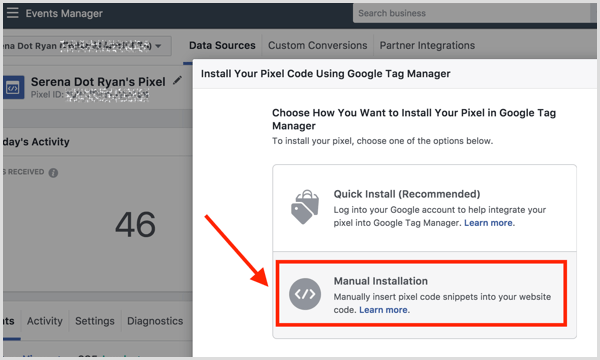Open Learn more link under Quick Install
This screenshot has width=600, height=360.
[488, 223]
